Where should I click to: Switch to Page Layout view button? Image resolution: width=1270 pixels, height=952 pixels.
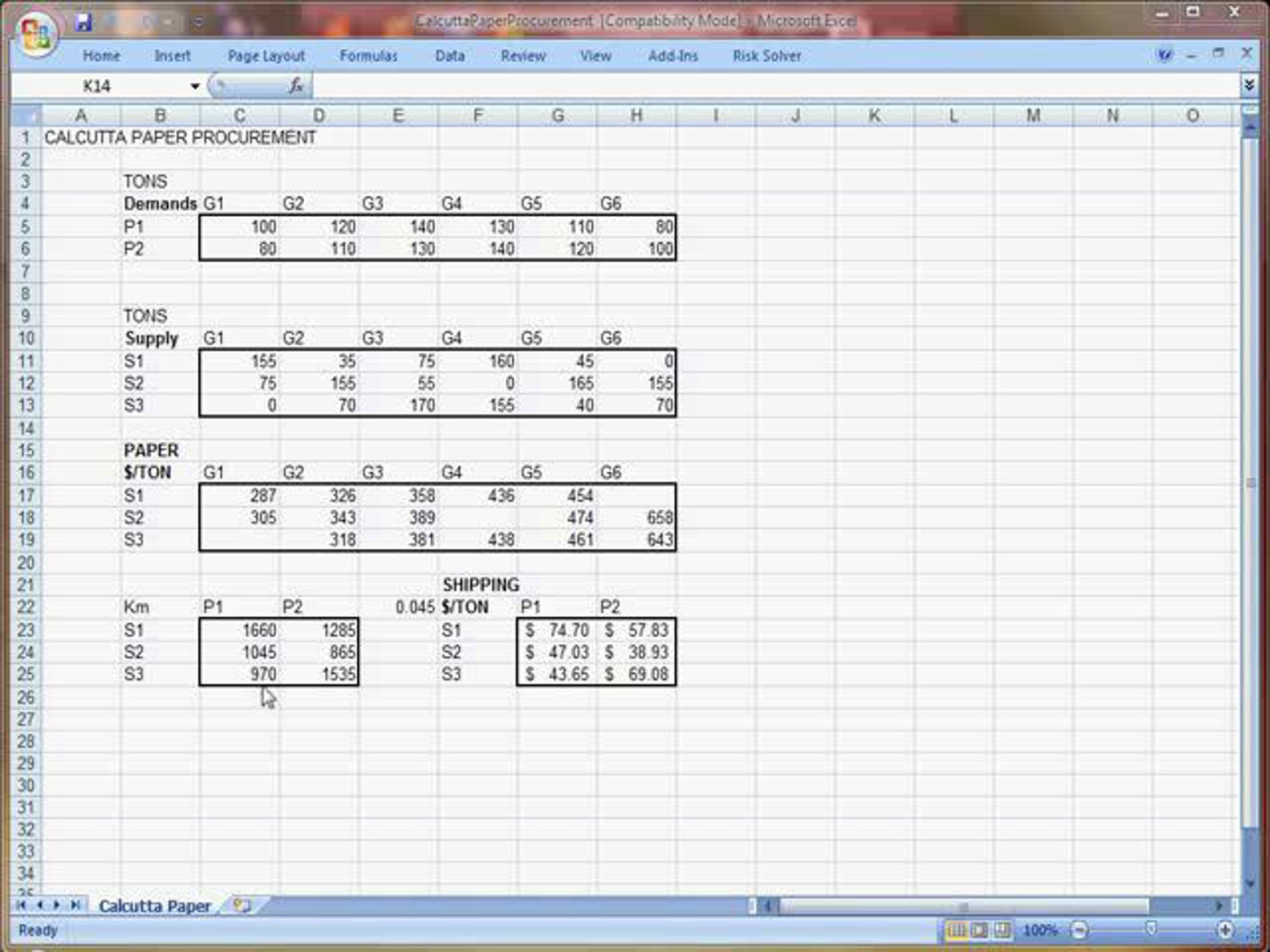tap(979, 930)
